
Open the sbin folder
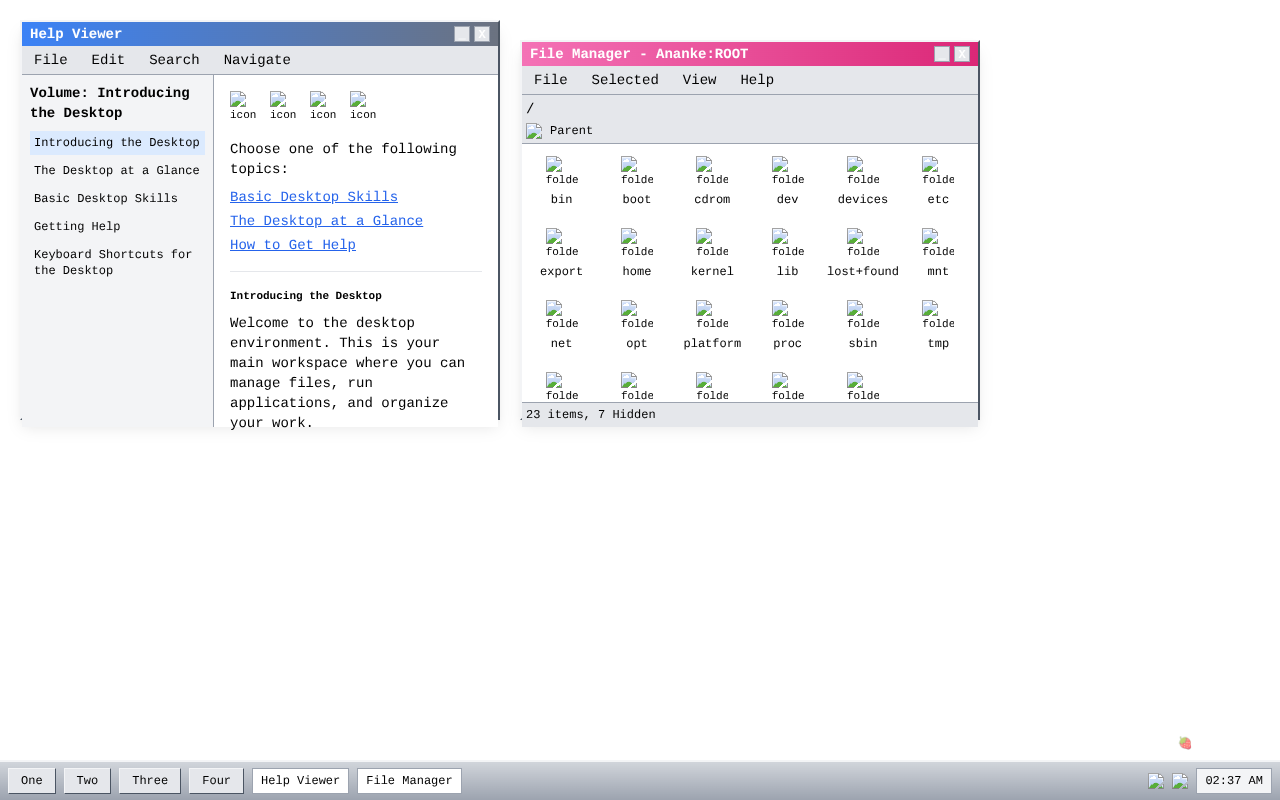click(862, 325)
